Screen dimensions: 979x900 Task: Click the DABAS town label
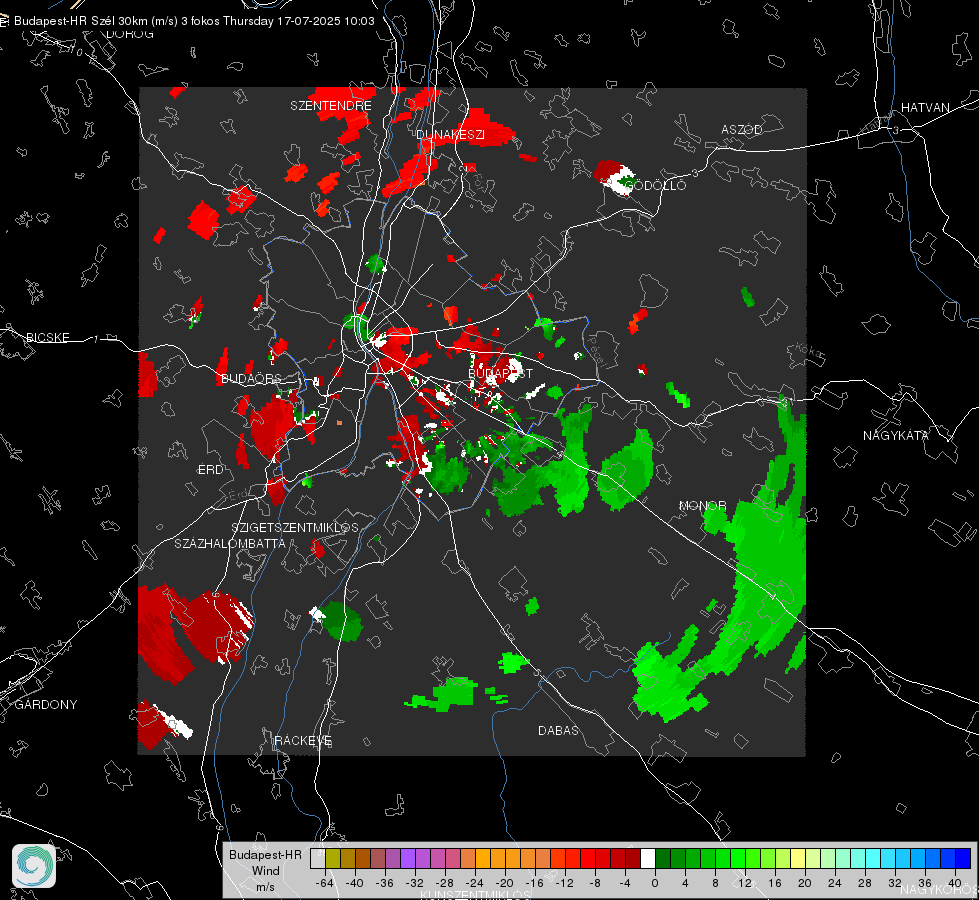[558, 731]
